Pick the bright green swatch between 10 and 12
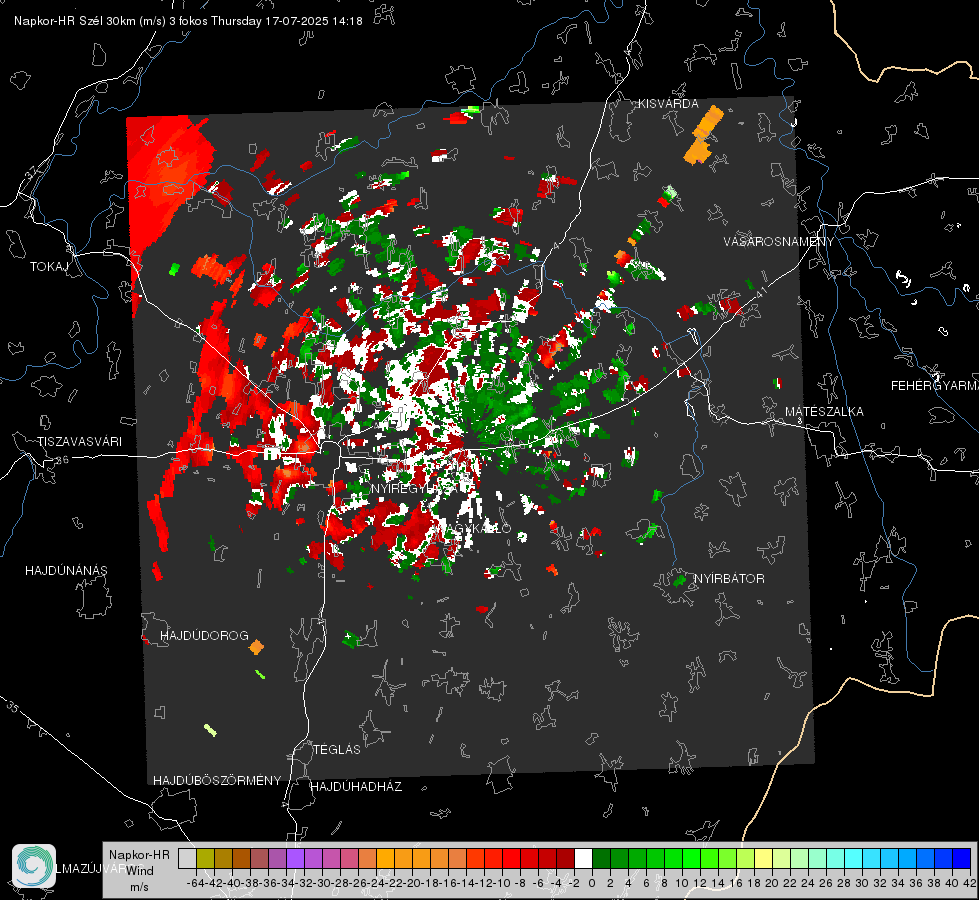The image size is (979, 900). point(691,858)
